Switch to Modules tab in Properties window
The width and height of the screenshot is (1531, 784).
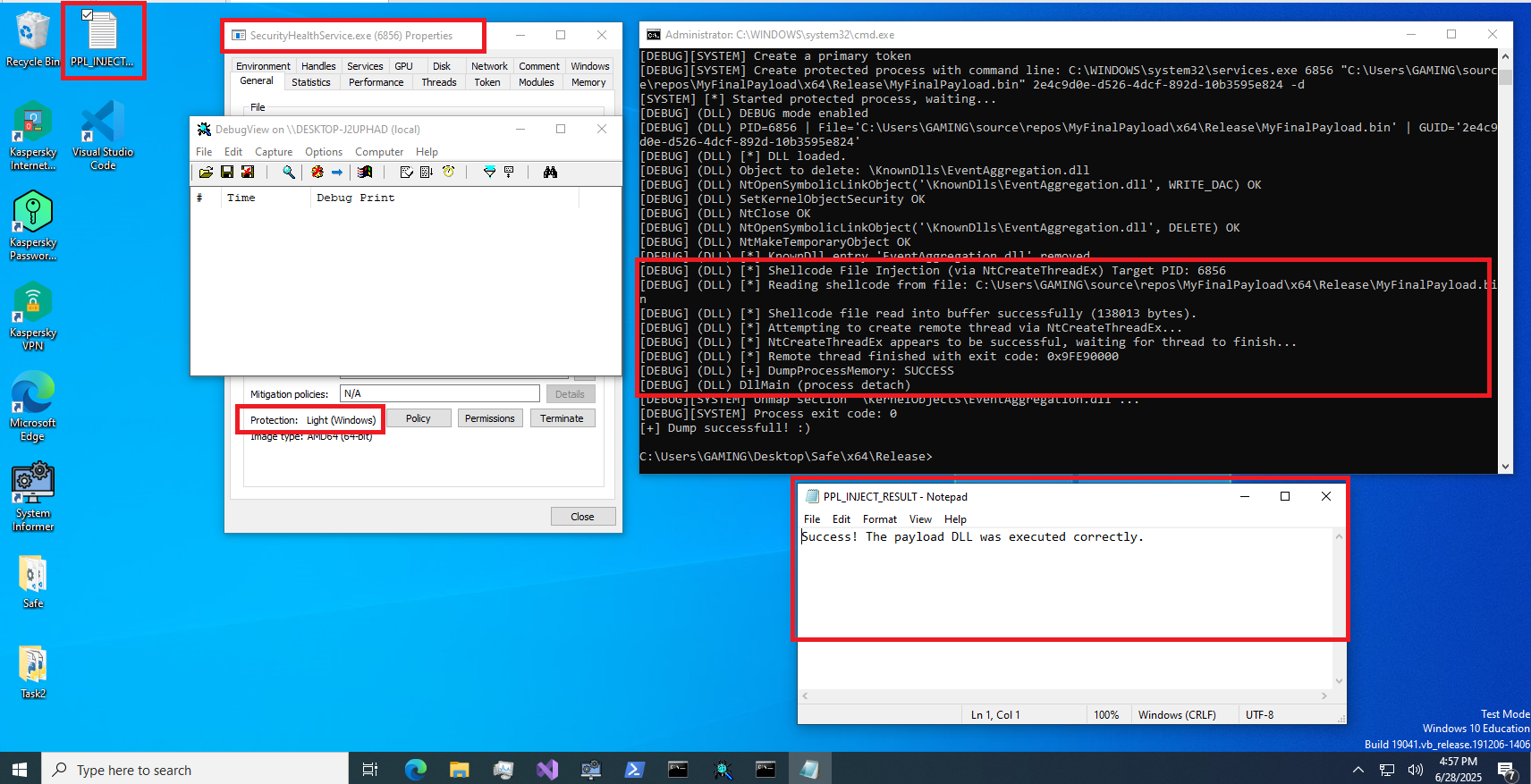click(537, 82)
